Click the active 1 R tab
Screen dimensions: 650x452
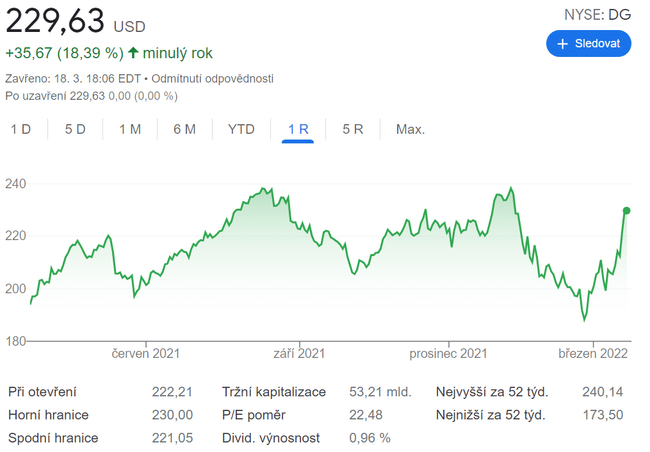point(298,129)
